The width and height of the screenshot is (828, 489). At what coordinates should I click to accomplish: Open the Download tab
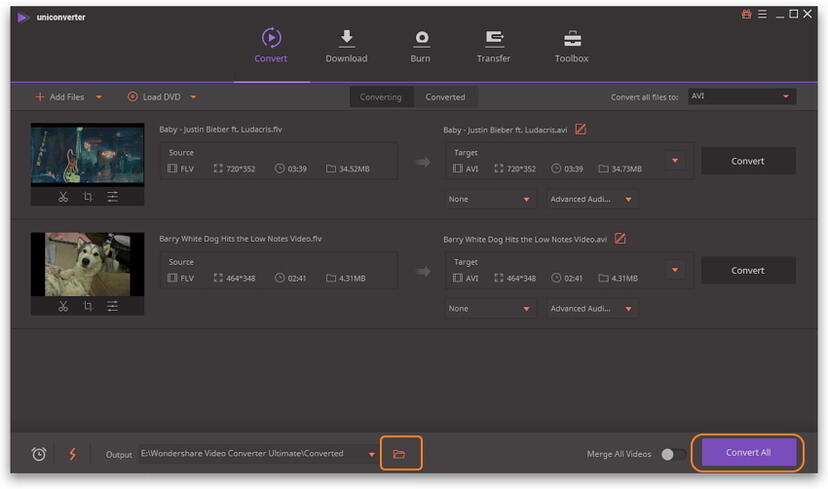(x=346, y=46)
